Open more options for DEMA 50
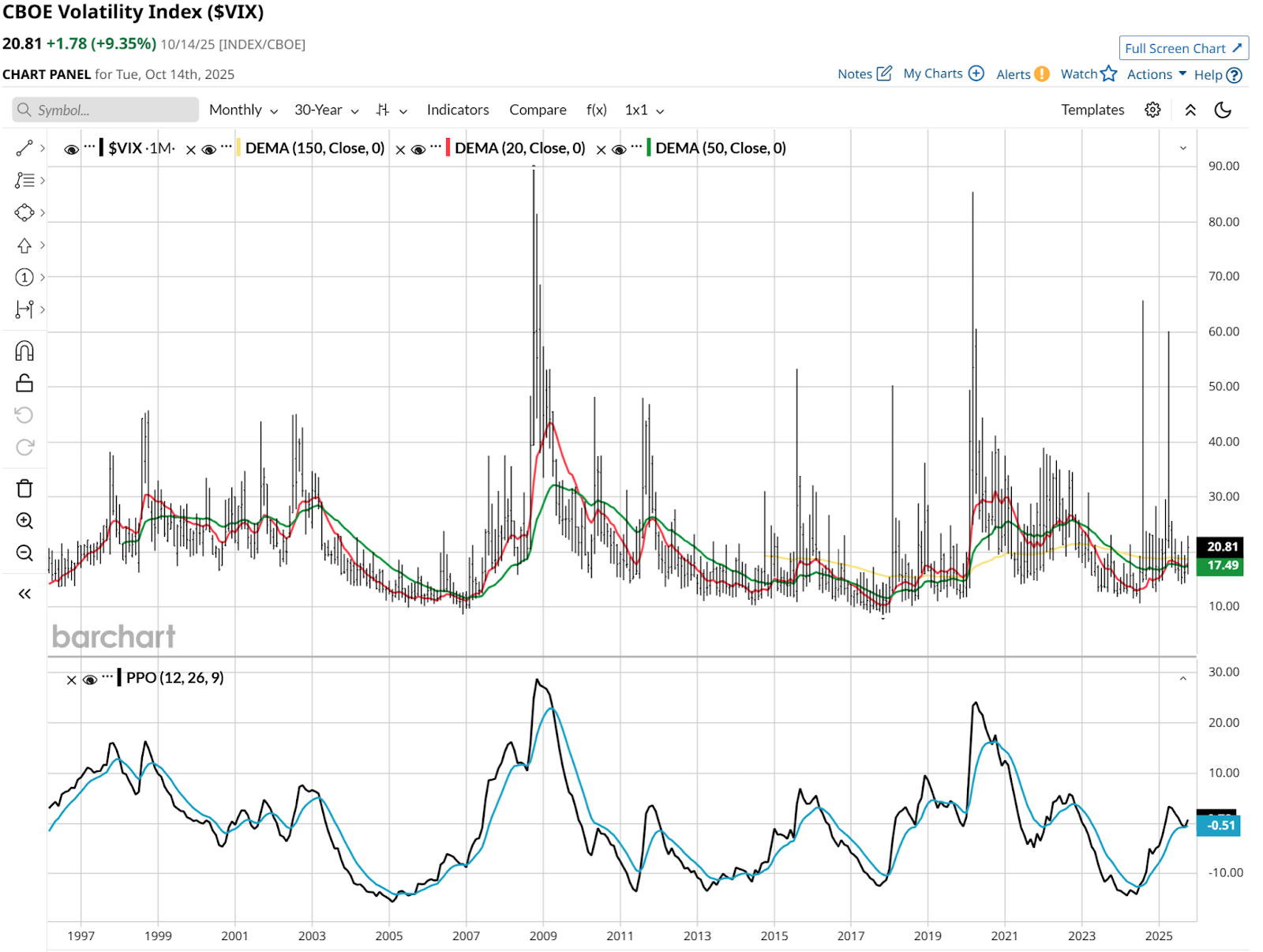This screenshot has height=952, width=1263. click(636, 147)
